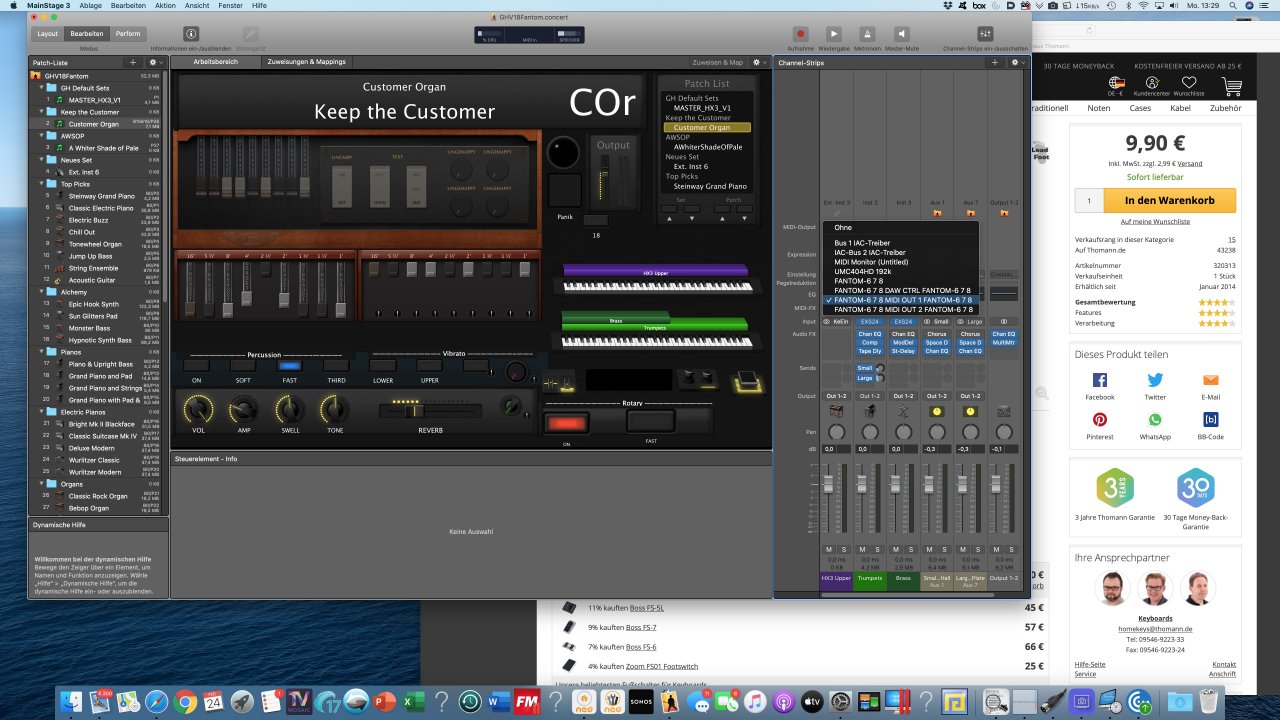Image resolution: width=1280 pixels, height=720 pixels.
Task: Toggle the Rotary ON red button
Action: pos(567,422)
